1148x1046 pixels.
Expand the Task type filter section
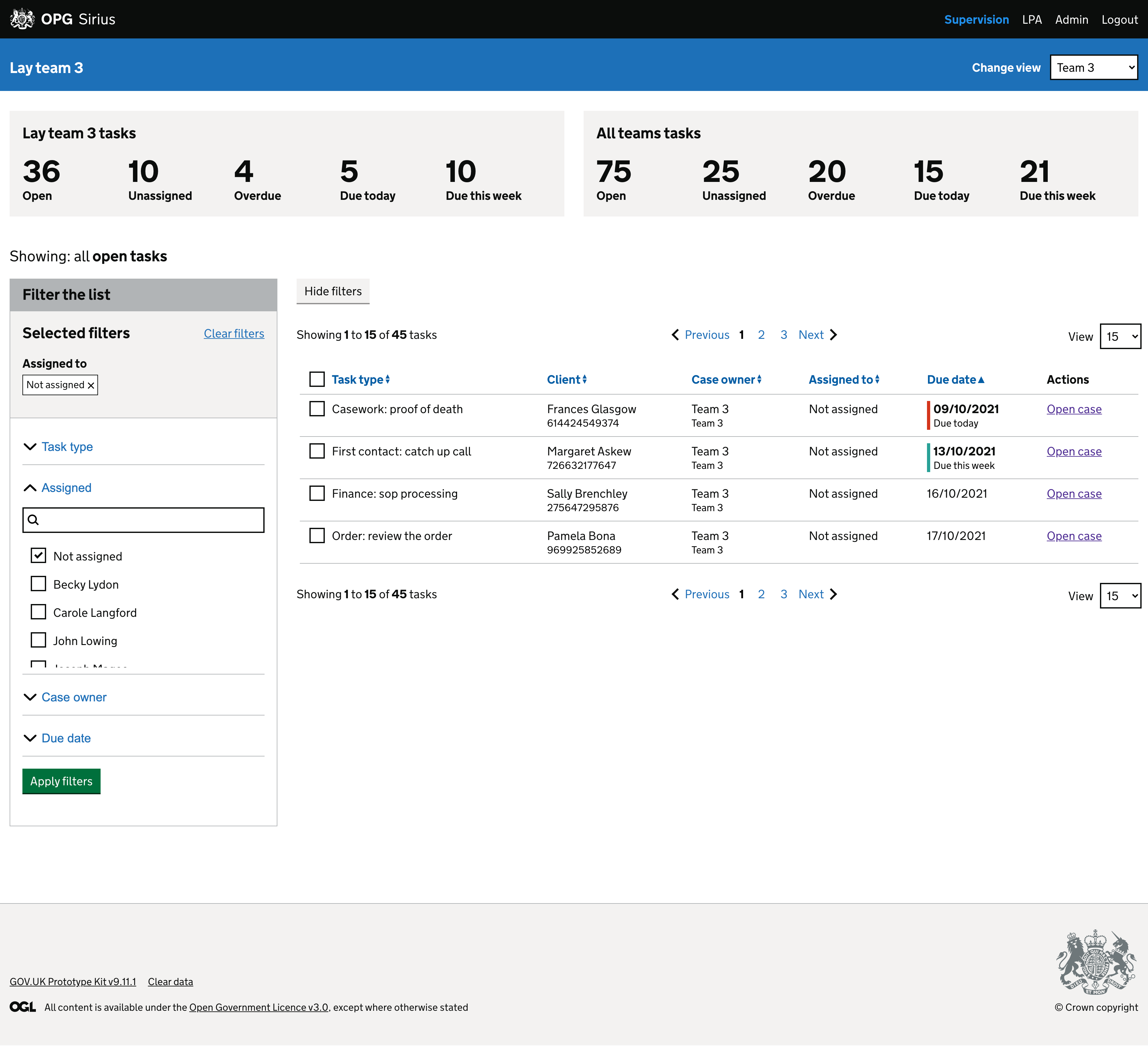tap(58, 447)
